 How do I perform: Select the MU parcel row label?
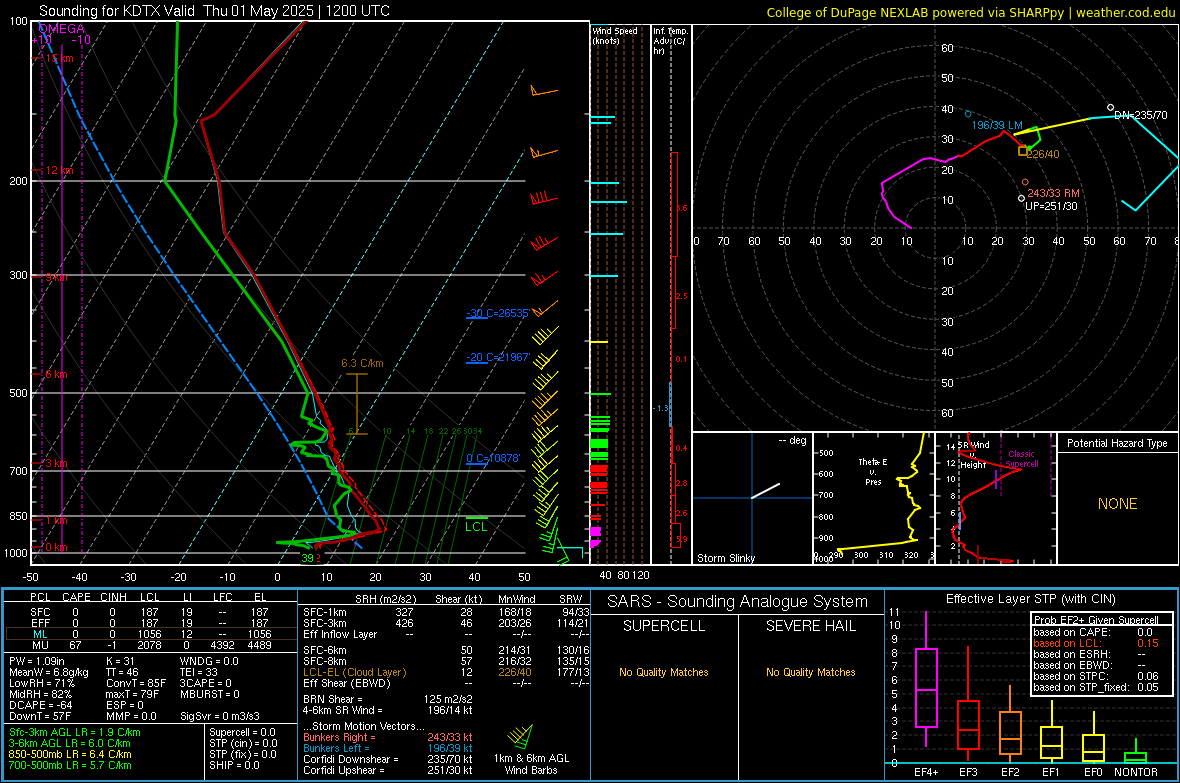point(41,645)
